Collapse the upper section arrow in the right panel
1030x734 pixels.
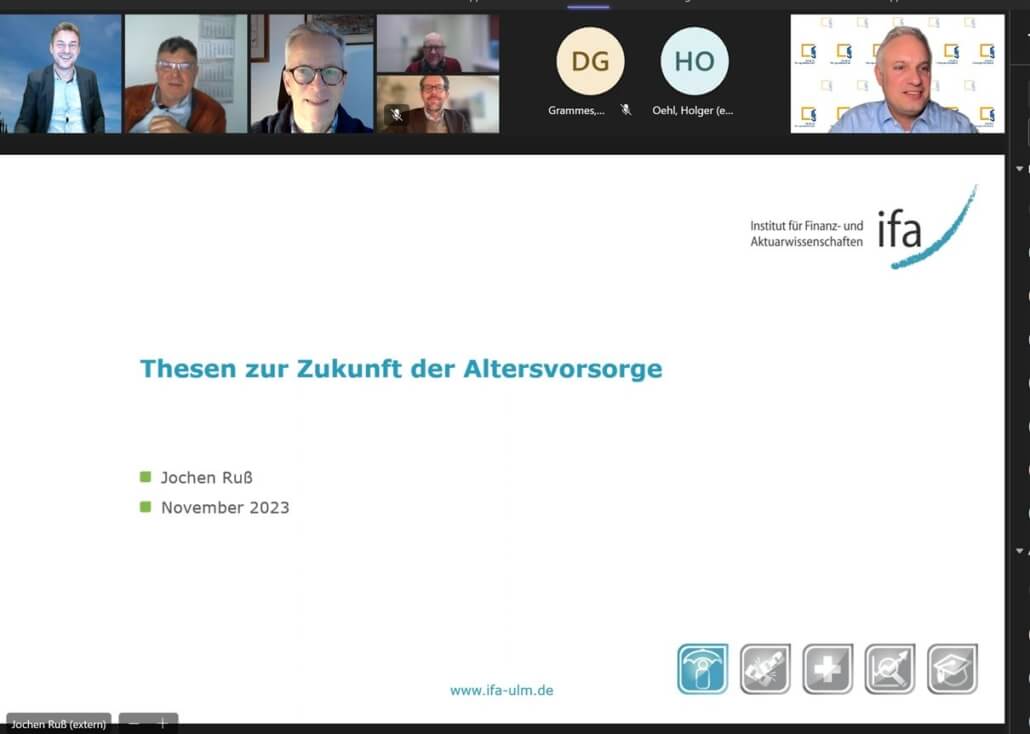(1019, 169)
